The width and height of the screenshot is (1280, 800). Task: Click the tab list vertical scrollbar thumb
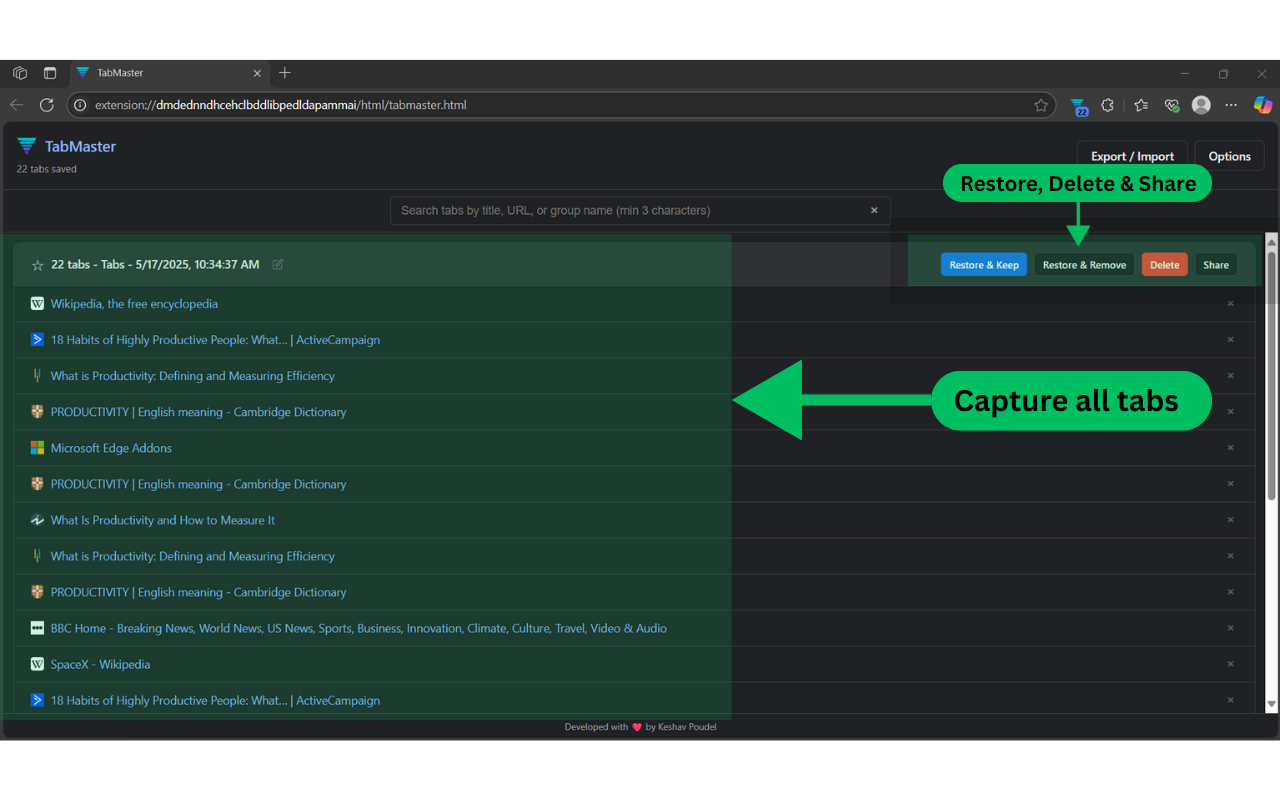1272,375
